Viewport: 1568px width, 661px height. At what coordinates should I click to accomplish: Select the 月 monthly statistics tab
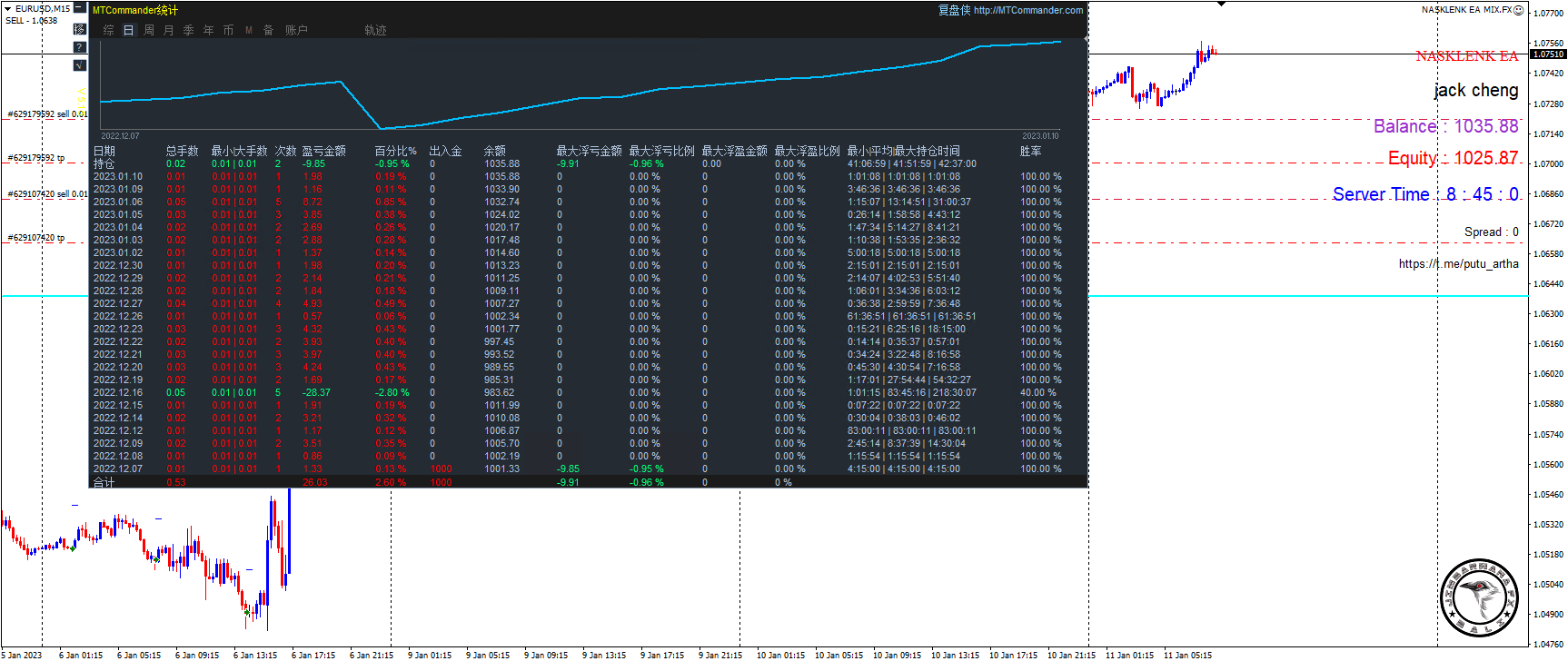(169, 30)
